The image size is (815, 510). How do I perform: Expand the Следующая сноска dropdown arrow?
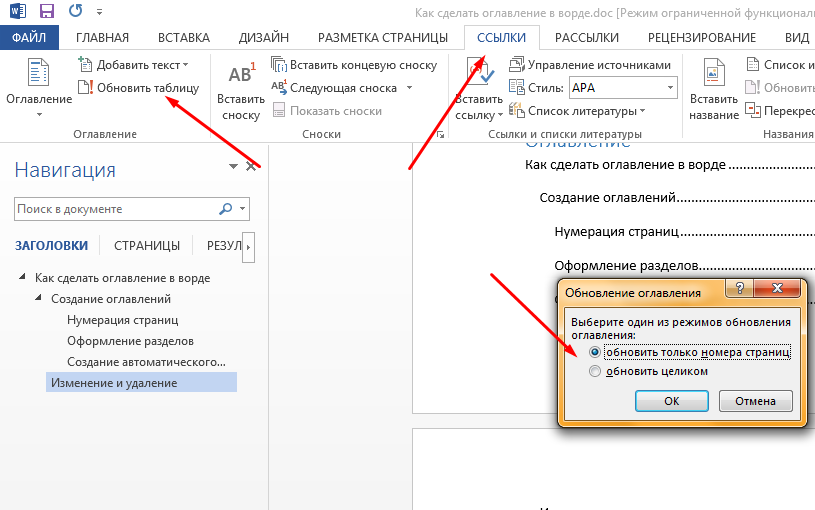[x=410, y=88]
